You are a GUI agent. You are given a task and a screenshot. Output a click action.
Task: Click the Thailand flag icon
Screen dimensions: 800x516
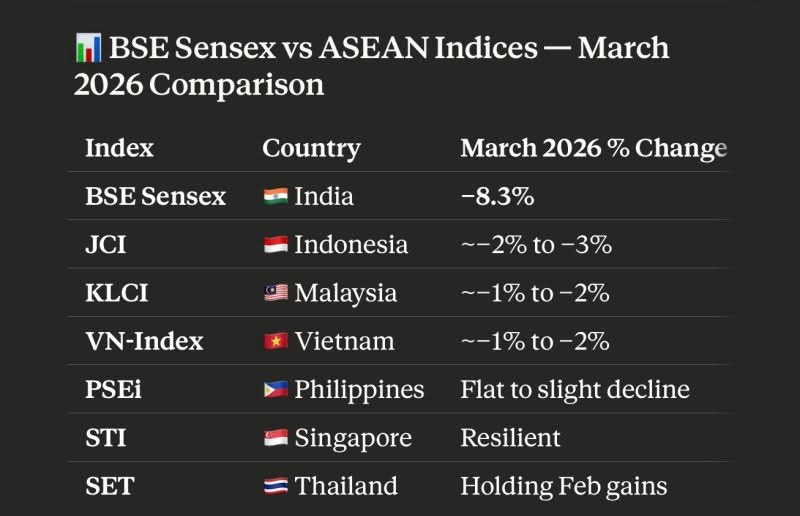pyautogui.click(x=275, y=486)
